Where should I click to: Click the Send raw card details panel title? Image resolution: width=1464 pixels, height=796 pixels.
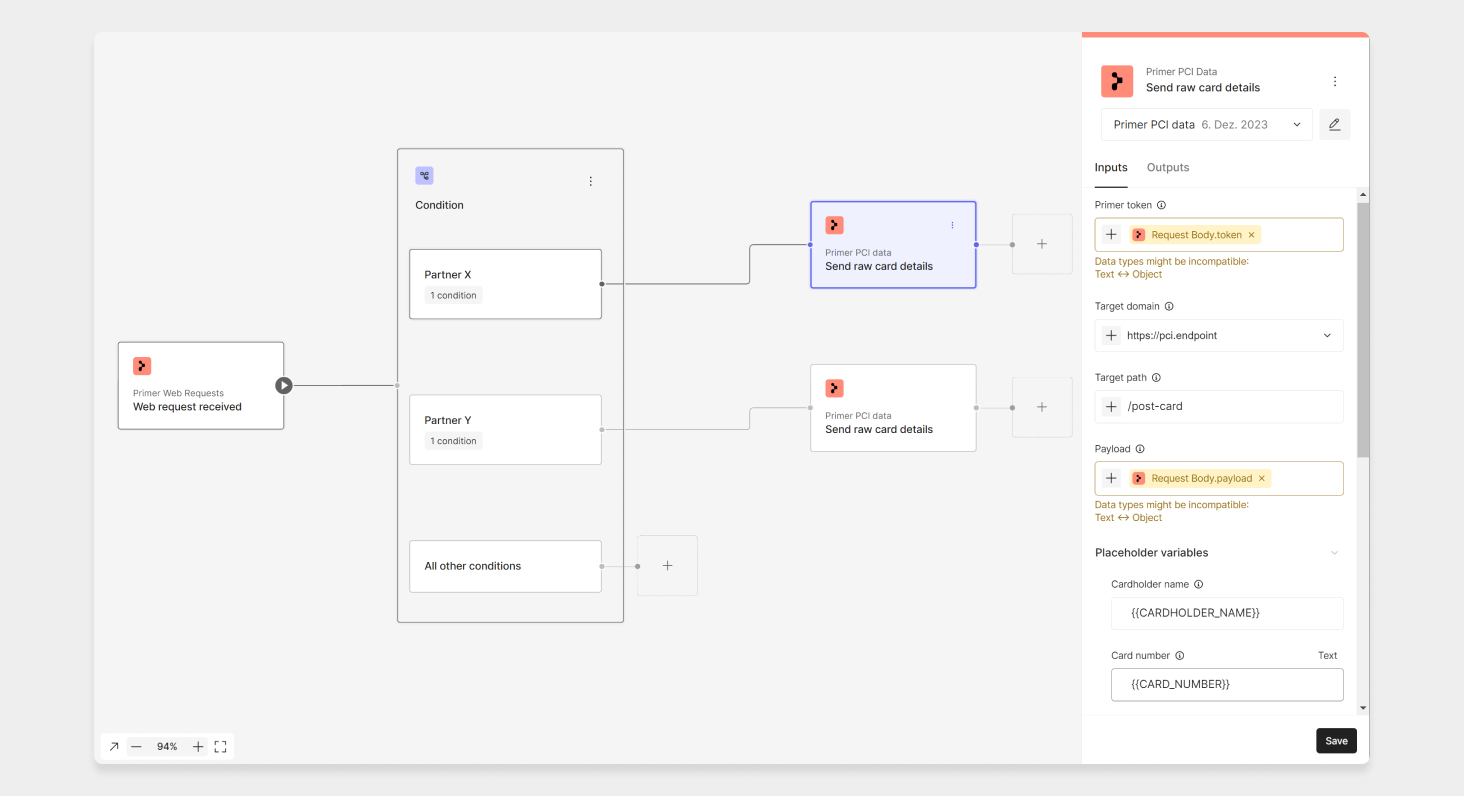pos(1203,88)
